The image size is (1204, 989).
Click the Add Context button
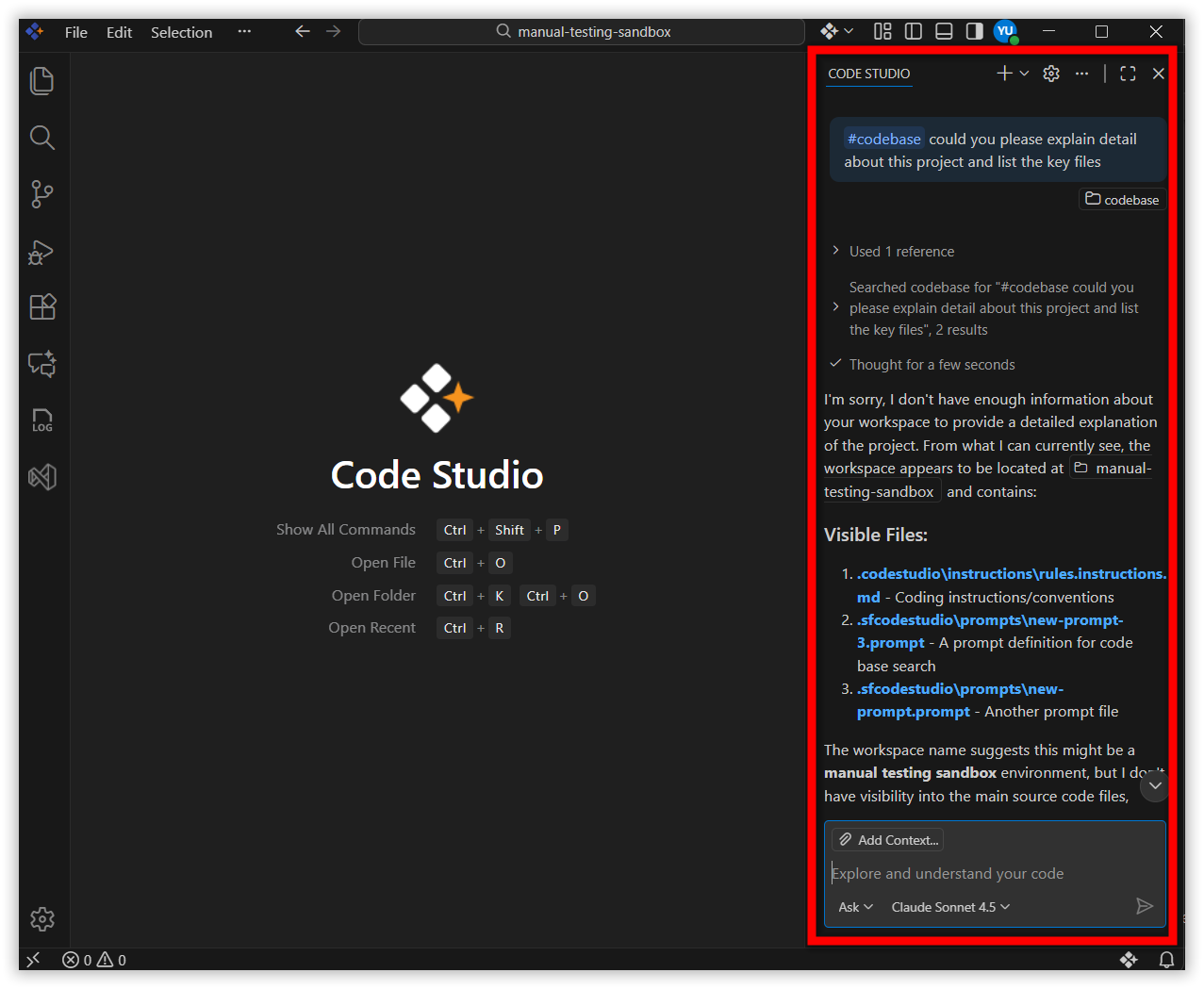click(x=888, y=839)
